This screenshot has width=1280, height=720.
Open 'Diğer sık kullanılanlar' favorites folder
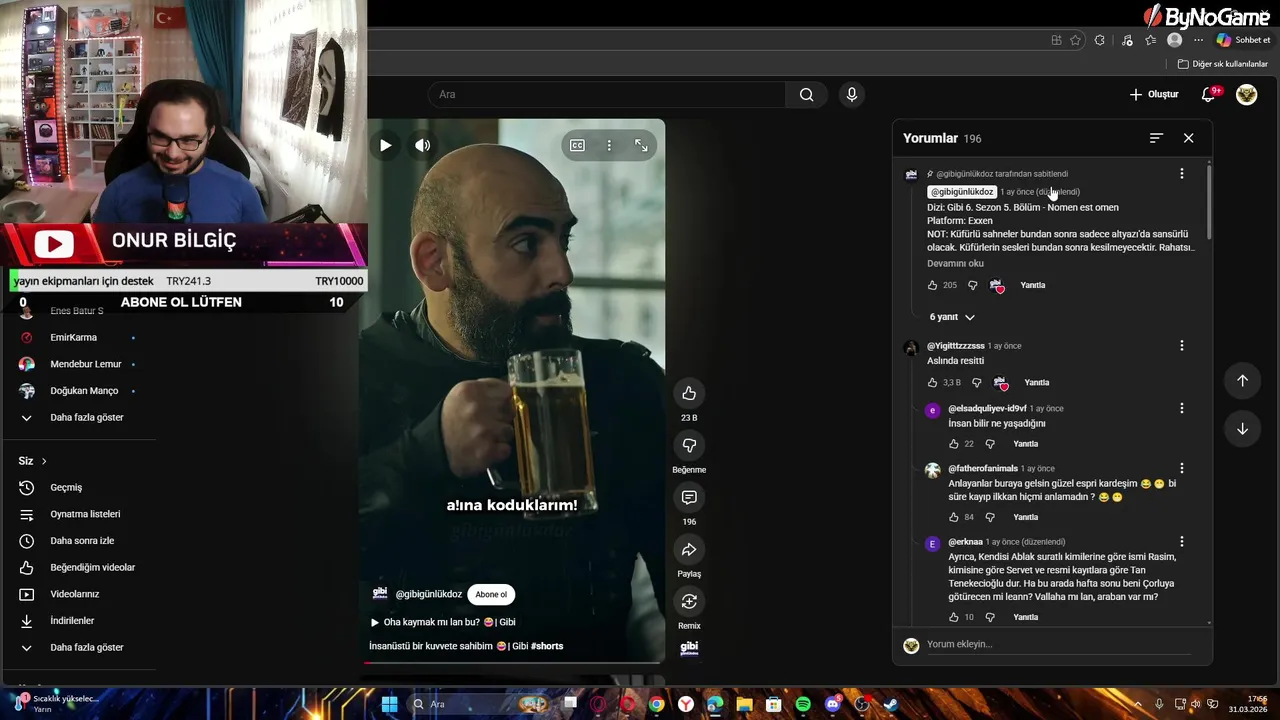(x=1222, y=64)
